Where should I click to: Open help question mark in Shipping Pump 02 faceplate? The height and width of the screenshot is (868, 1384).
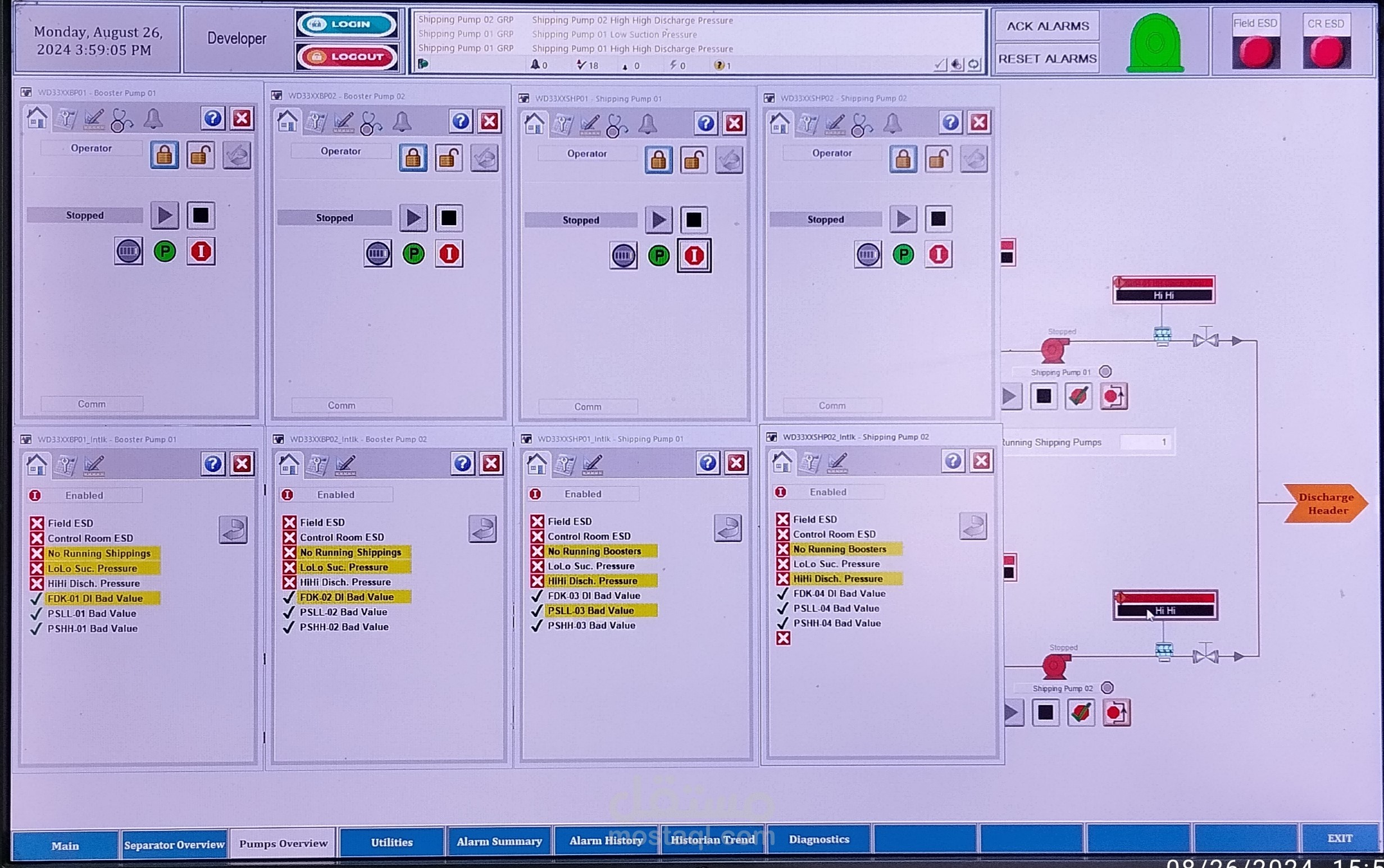(x=950, y=122)
